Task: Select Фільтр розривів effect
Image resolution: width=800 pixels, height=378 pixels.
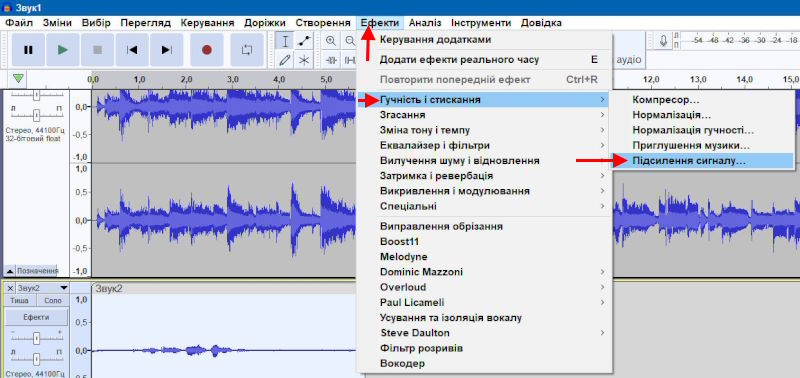Action: click(x=484, y=348)
